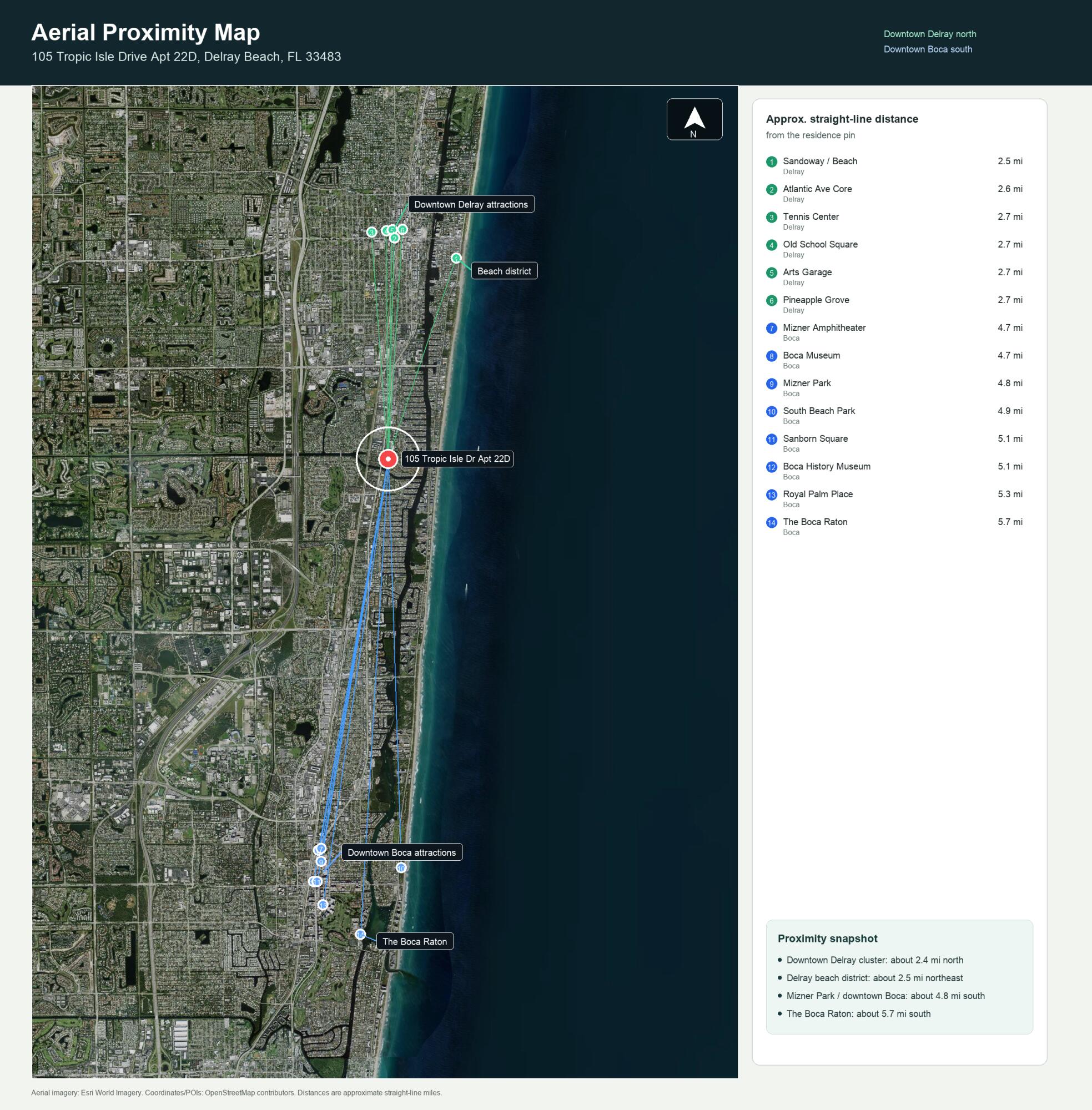Viewport: 1092px width, 1110px height.
Task: Click the 105 Tropic Isle Dr Apt 22D map label
Action: [x=457, y=458]
